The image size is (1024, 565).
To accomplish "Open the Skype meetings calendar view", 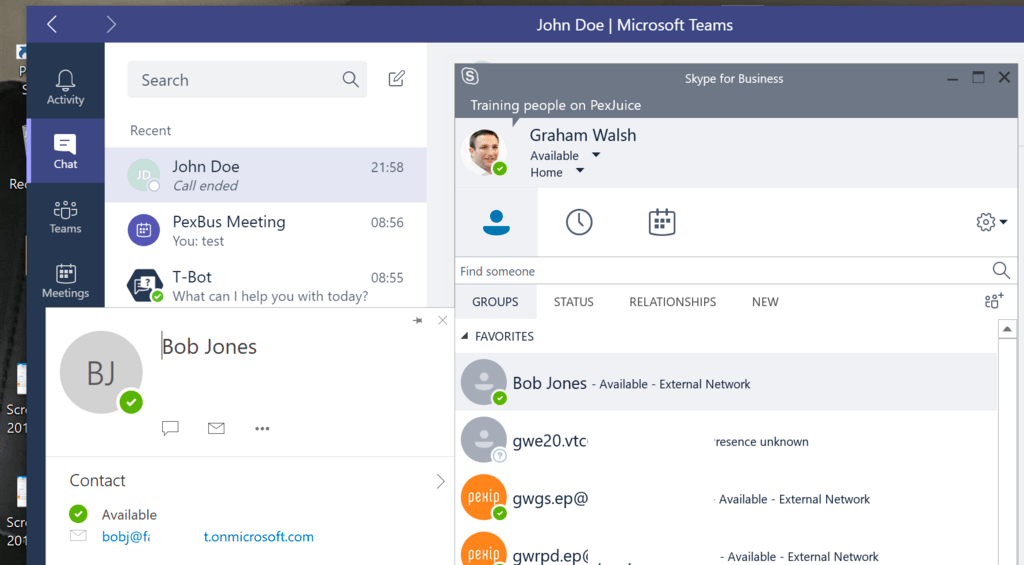I will (662, 222).
